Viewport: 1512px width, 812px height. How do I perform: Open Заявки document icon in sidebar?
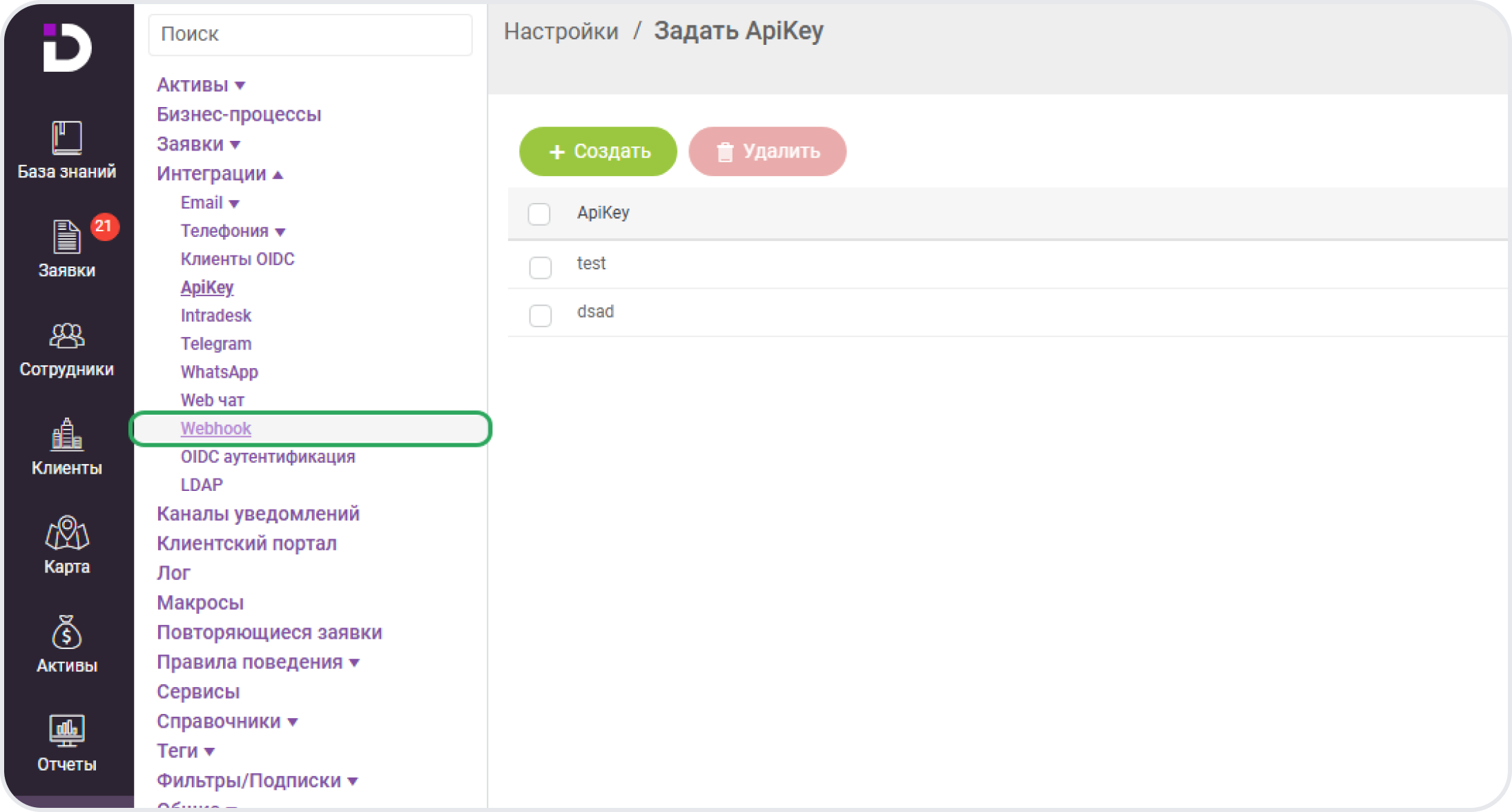tap(67, 237)
